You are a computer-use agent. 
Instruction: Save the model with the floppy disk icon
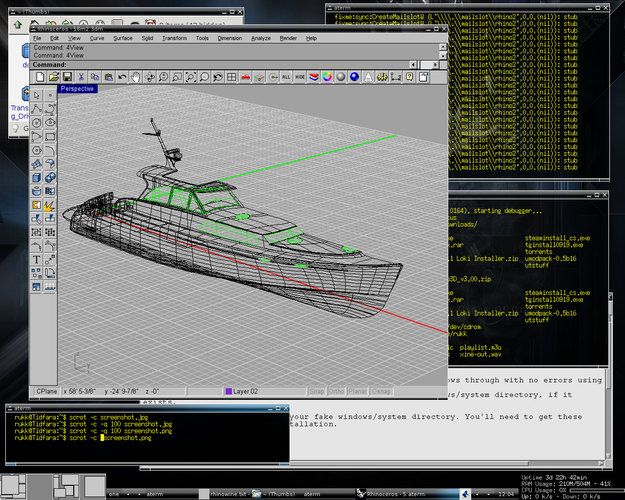point(67,77)
